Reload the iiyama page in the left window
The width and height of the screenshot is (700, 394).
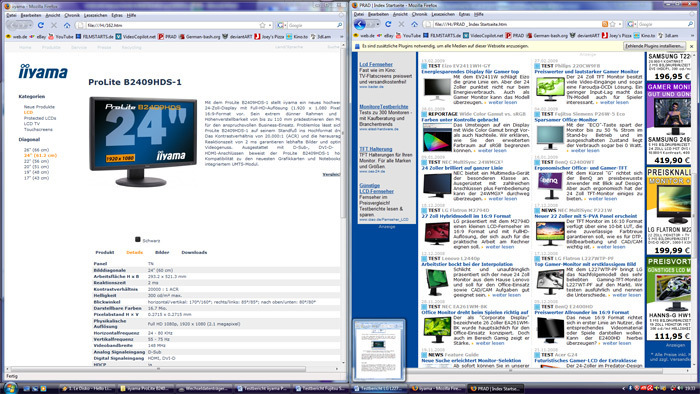point(41,25)
